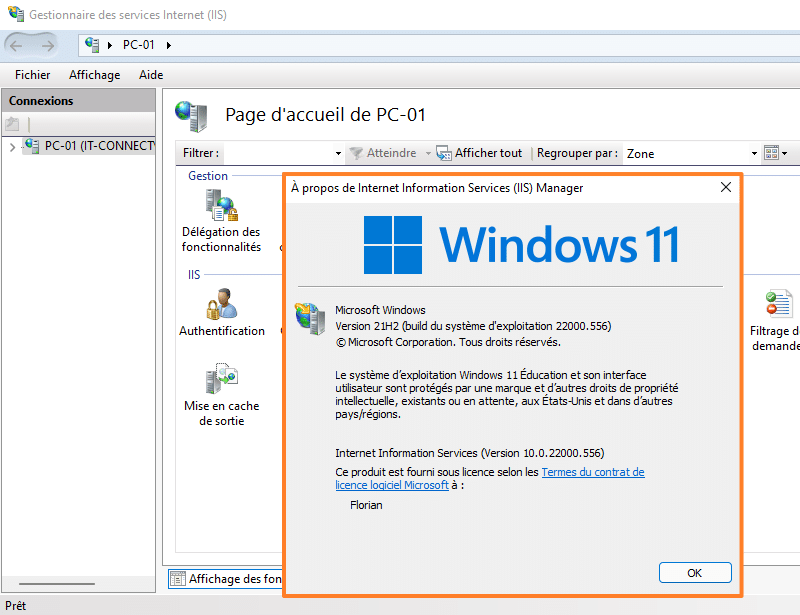Viewport: 800px width, 615px height.
Task: Open the Authentification feature icon
Action: (x=221, y=304)
